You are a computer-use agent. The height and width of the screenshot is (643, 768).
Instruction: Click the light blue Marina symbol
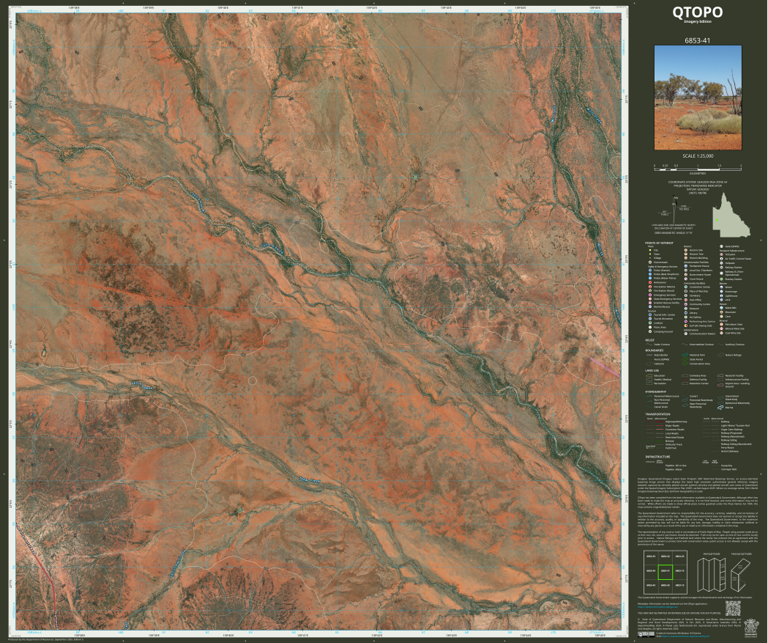(x=720, y=407)
